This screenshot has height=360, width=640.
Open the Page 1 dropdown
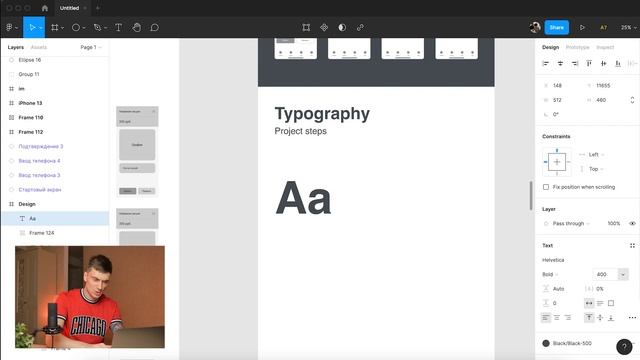(x=91, y=47)
